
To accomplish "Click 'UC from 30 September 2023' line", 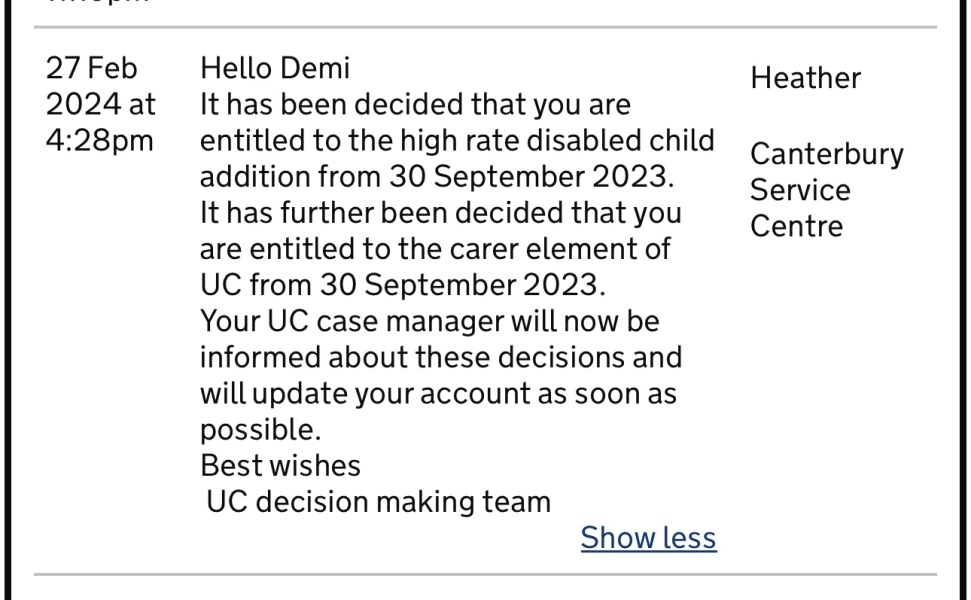I will pos(402,285).
